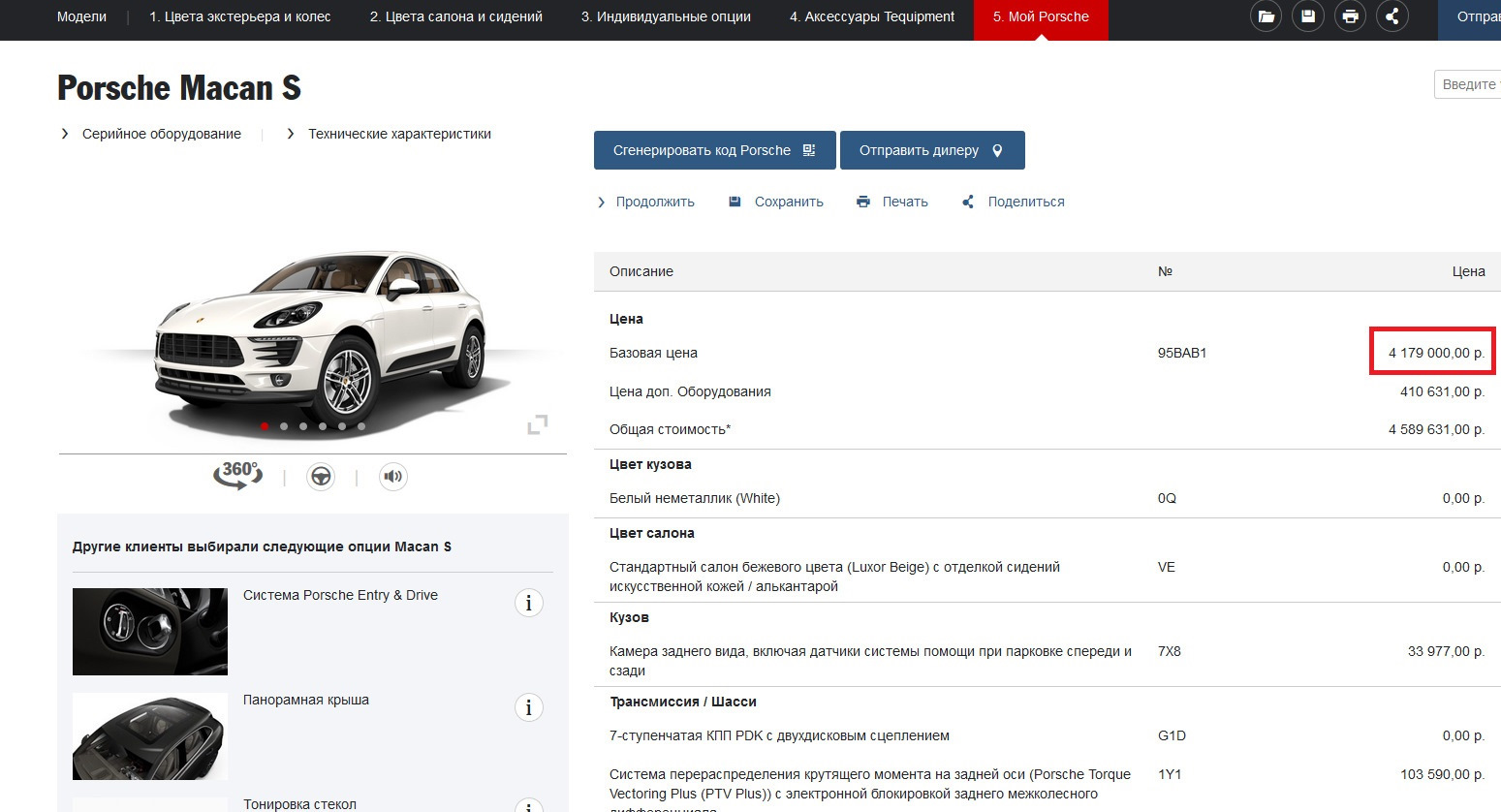This screenshot has width=1501, height=812.
Task: Click the Porsche Macan S heading
Action: click(x=179, y=88)
